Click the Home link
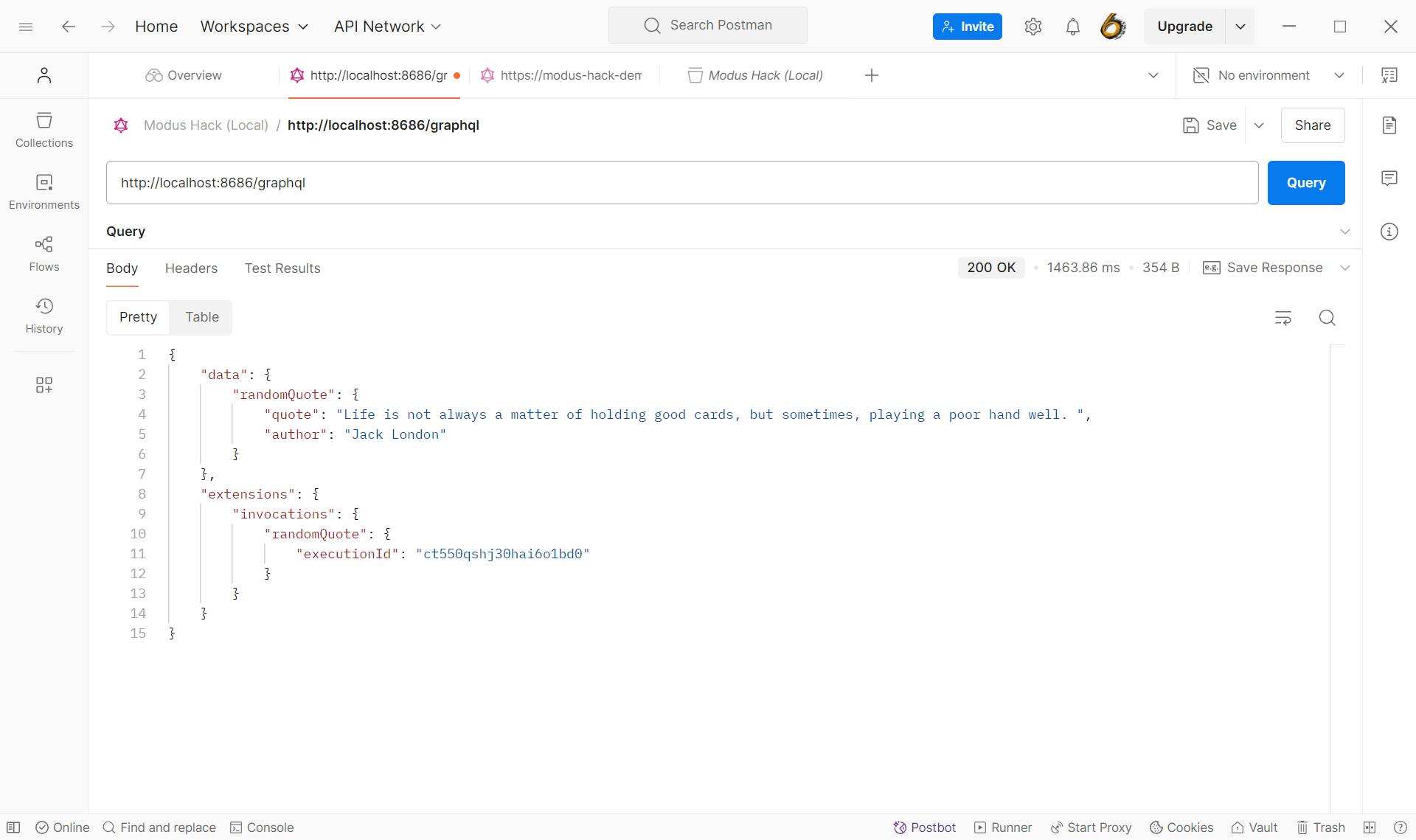This screenshot has height=840, width=1416. click(156, 27)
